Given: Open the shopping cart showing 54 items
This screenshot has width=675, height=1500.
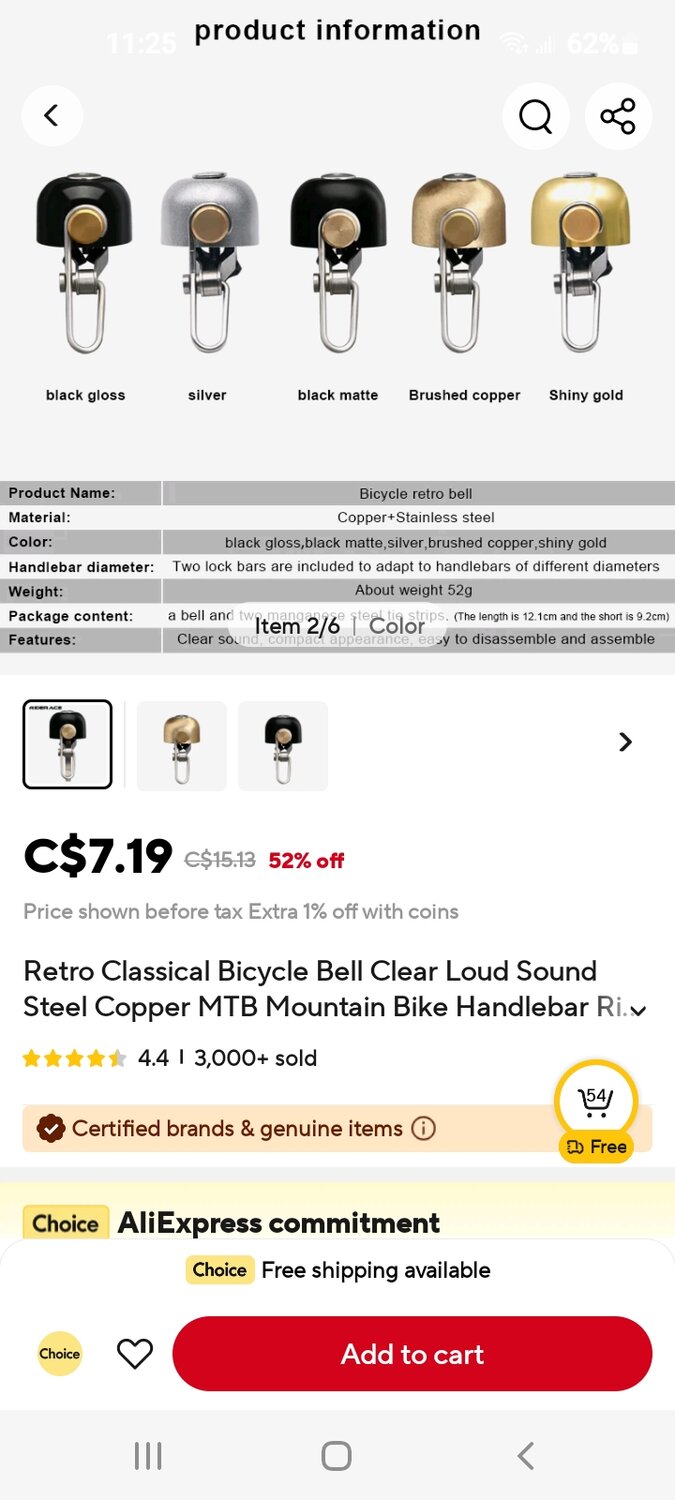Looking at the screenshot, I should [596, 1100].
